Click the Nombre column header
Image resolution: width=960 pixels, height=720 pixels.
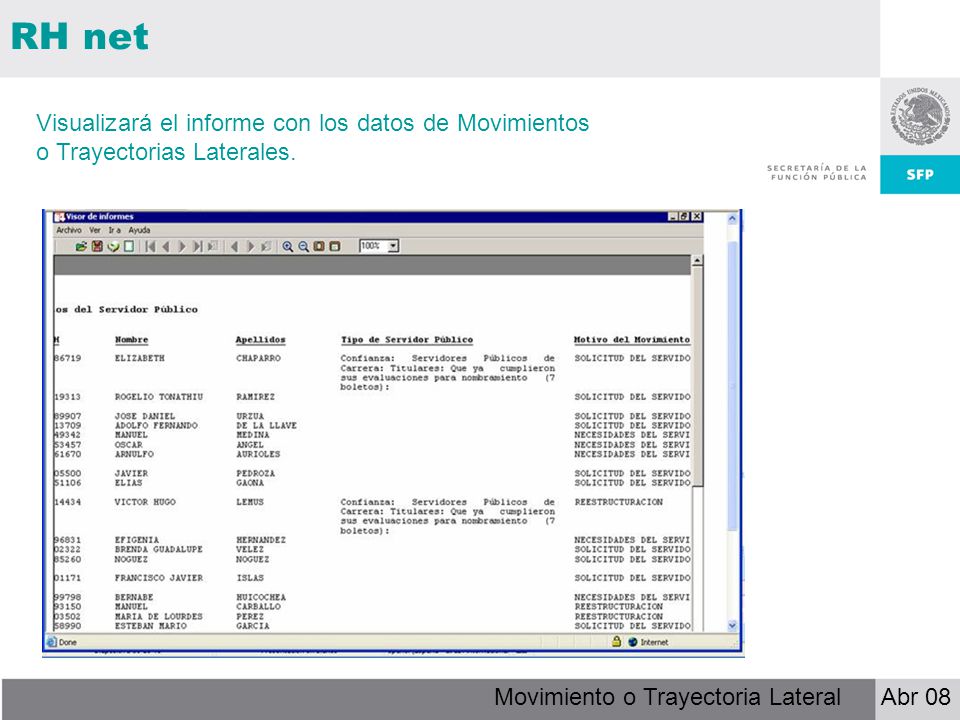point(132,340)
